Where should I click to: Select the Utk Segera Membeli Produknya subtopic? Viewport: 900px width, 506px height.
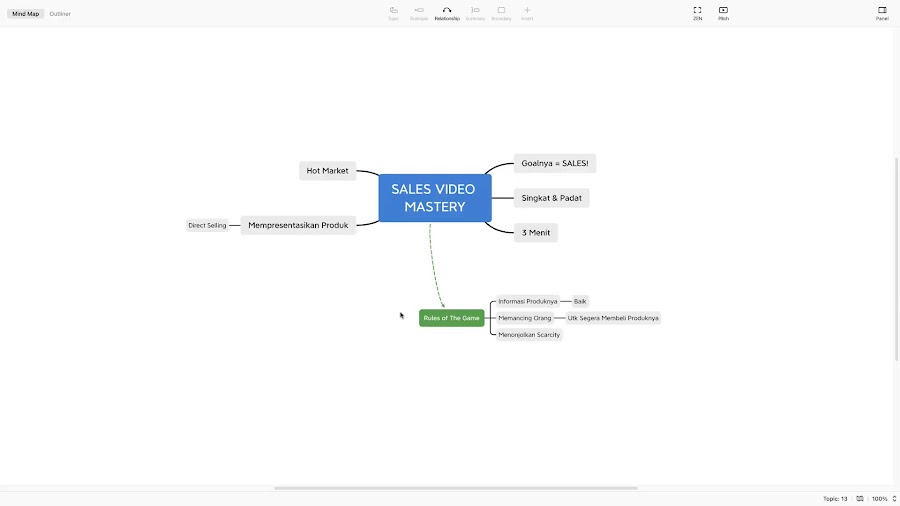[x=613, y=318]
